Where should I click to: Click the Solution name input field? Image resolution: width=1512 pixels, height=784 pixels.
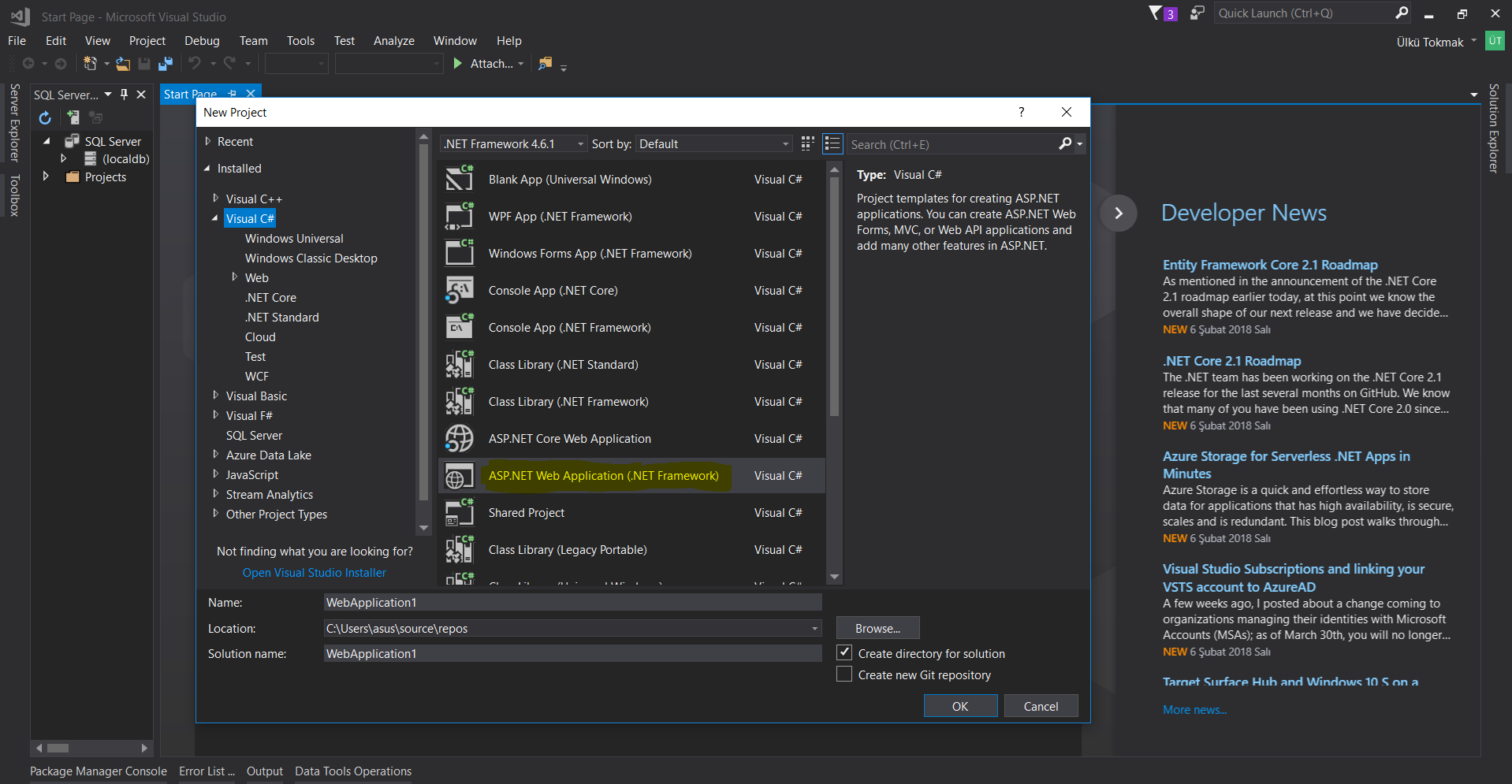pos(572,653)
